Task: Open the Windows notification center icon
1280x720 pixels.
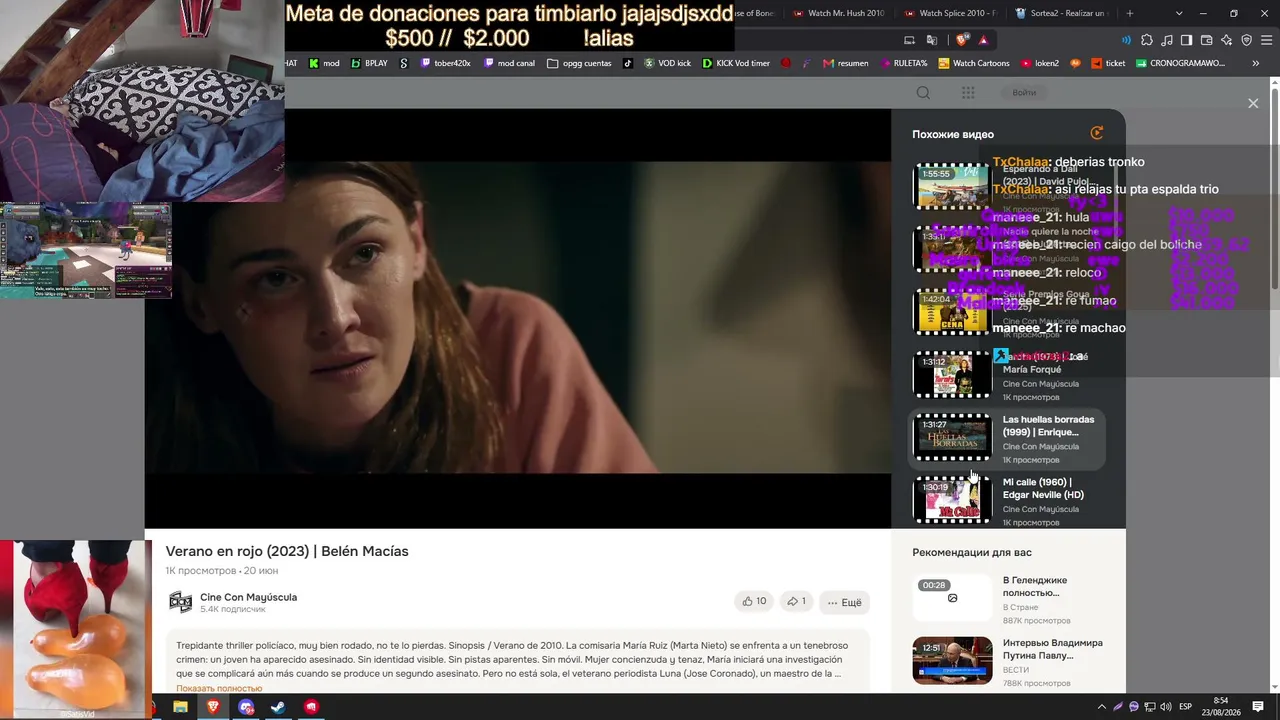Action: tap(1258, 707)
